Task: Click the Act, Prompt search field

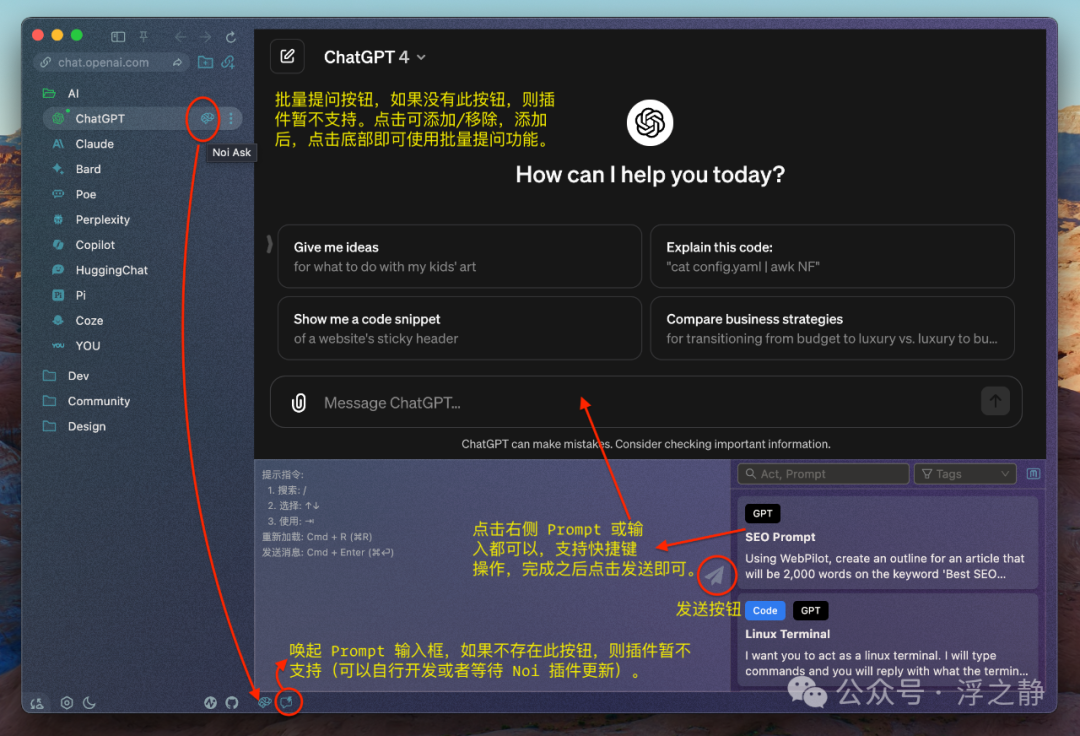Action: click(x=823, y=474)
